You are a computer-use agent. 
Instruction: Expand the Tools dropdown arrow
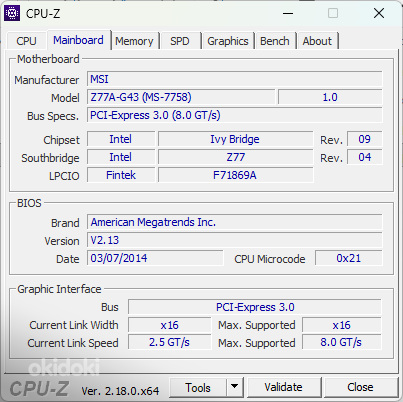[x=235, y=388]
